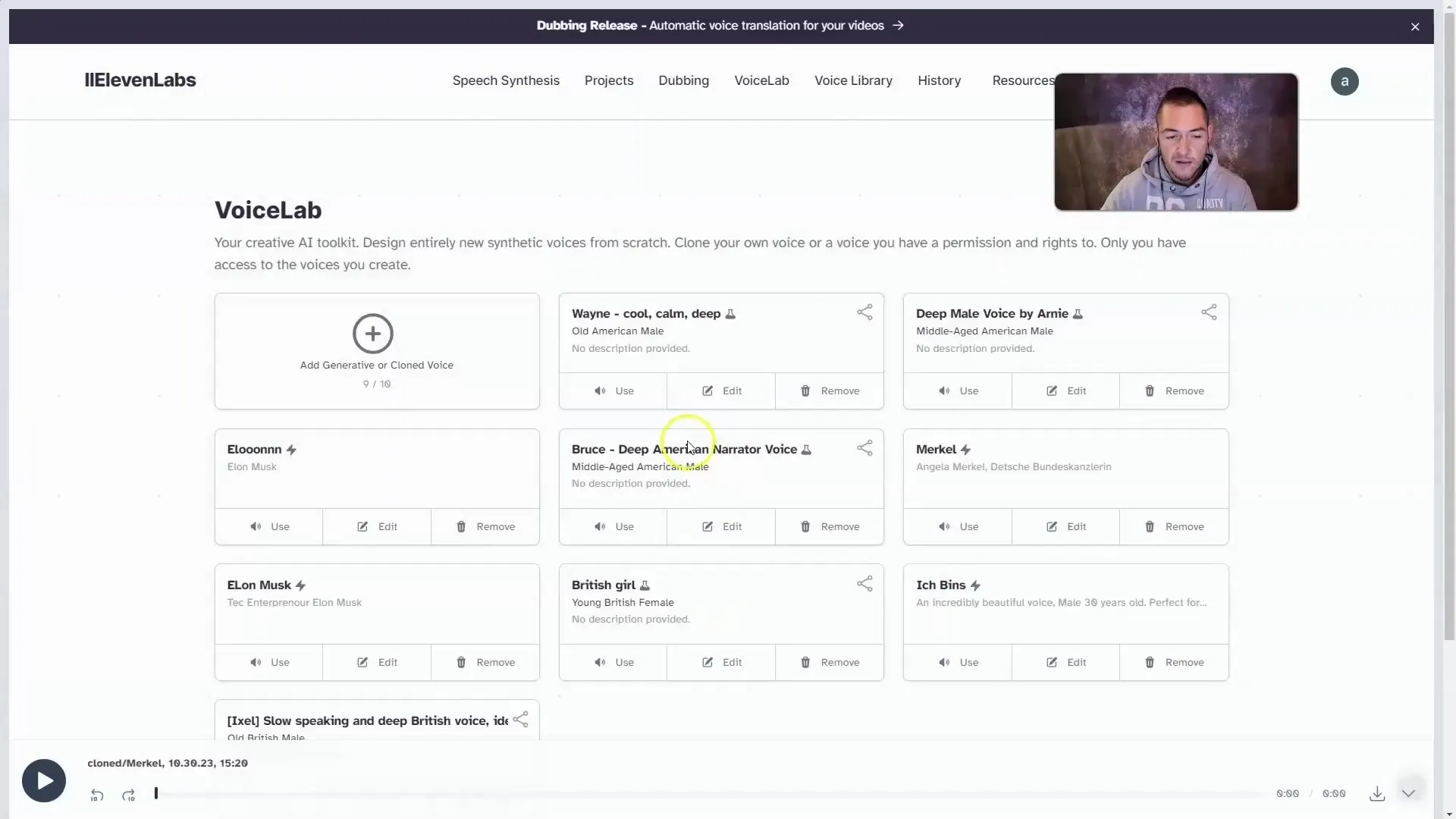
Task: Click the speaker preview icon for ELon Musk
Action: tap(256, 661)
